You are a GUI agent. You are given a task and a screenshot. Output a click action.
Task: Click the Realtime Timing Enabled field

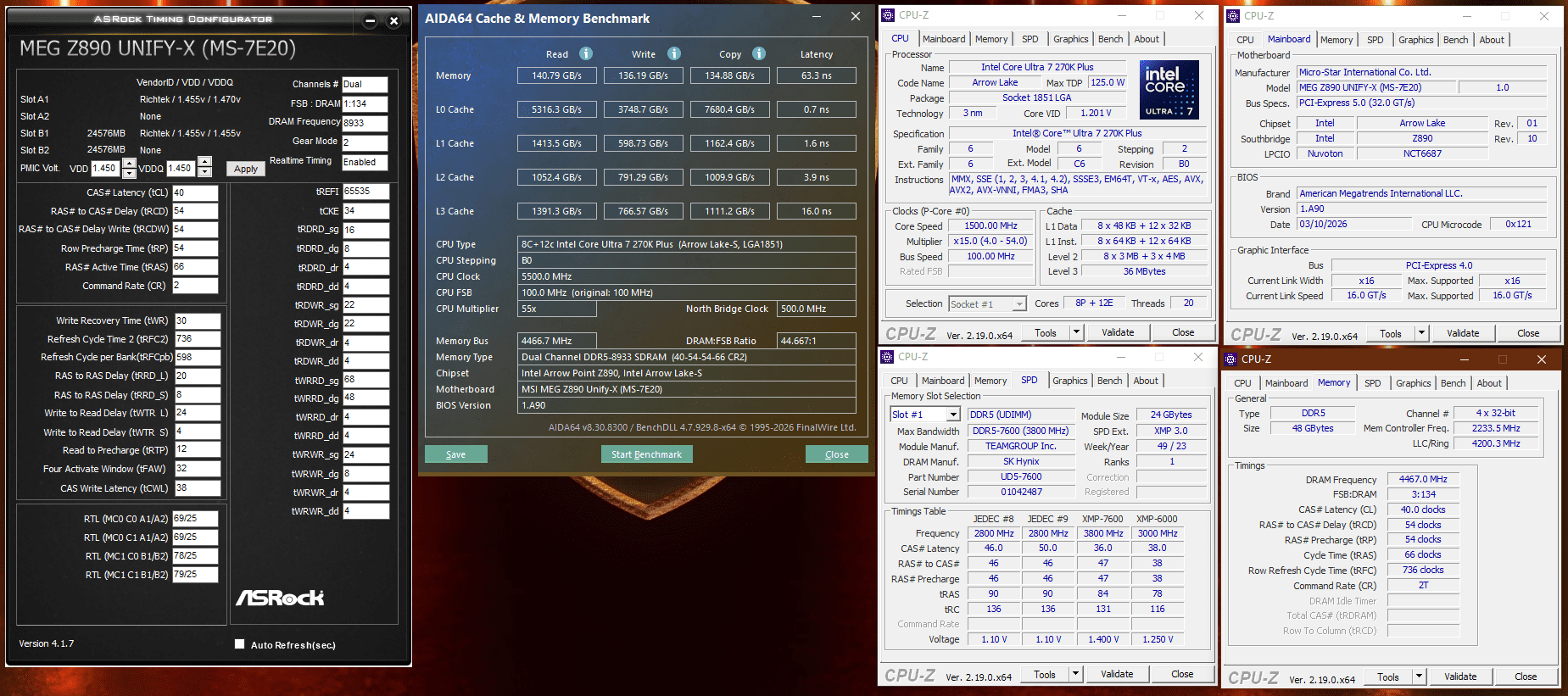pyautogui.click(x=365, y=162)
